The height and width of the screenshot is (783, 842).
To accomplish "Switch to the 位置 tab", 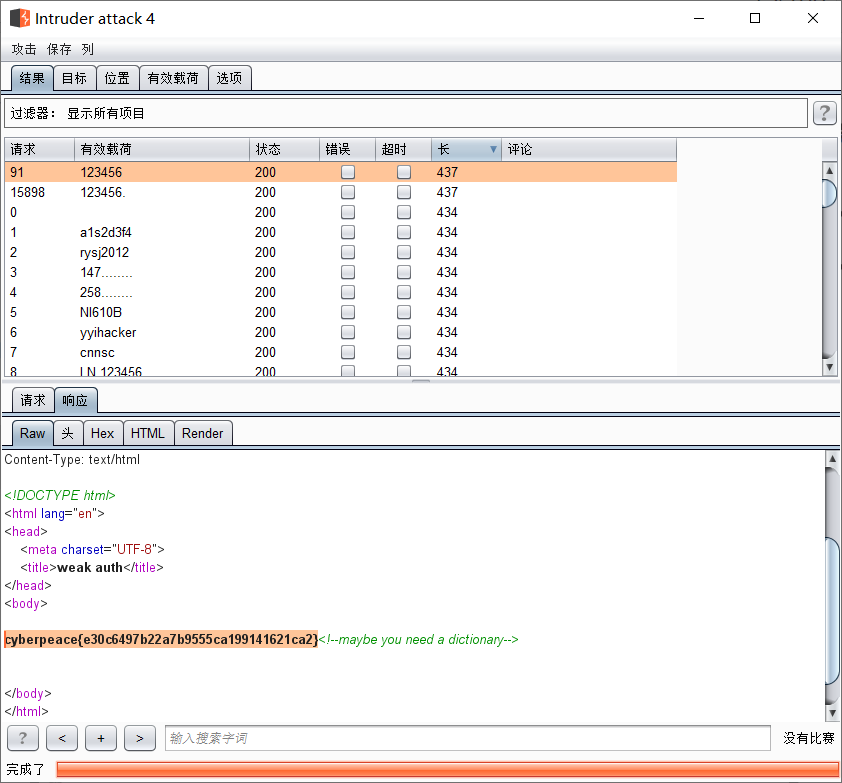I will click(x=118, y=78).
